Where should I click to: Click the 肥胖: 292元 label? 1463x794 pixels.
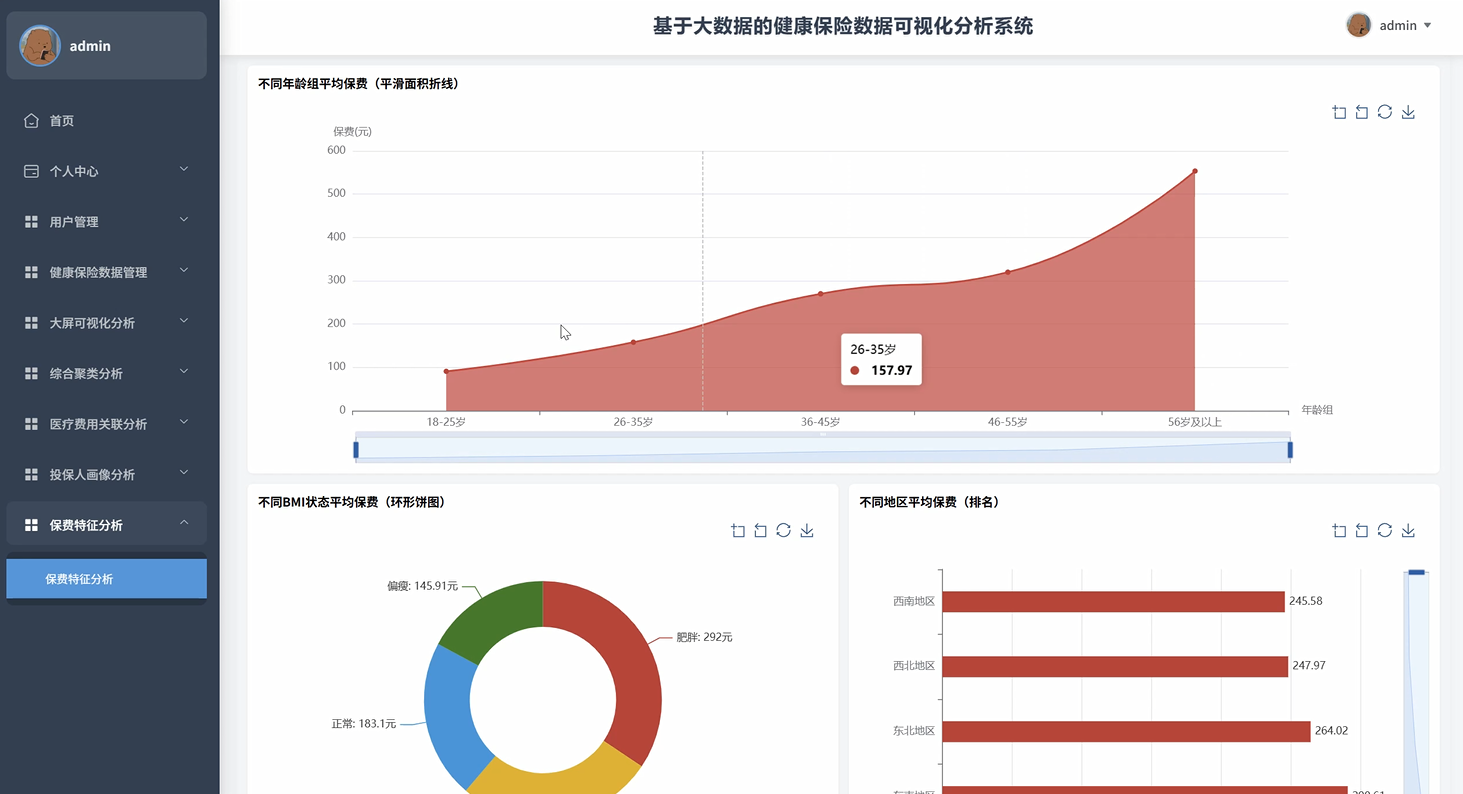coord(704,637)
